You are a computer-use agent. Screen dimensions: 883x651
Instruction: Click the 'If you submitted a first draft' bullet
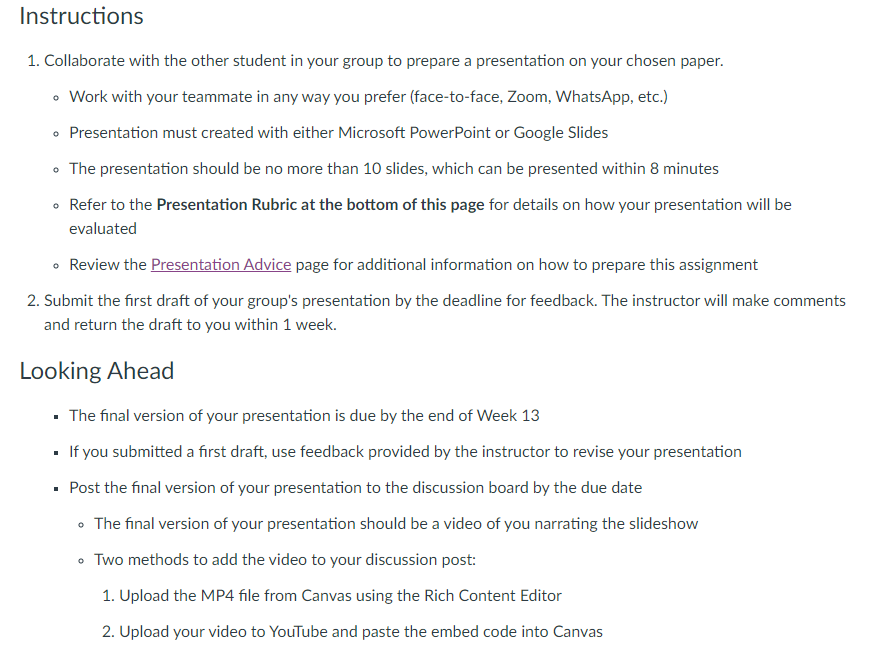[x=405, y=452]
